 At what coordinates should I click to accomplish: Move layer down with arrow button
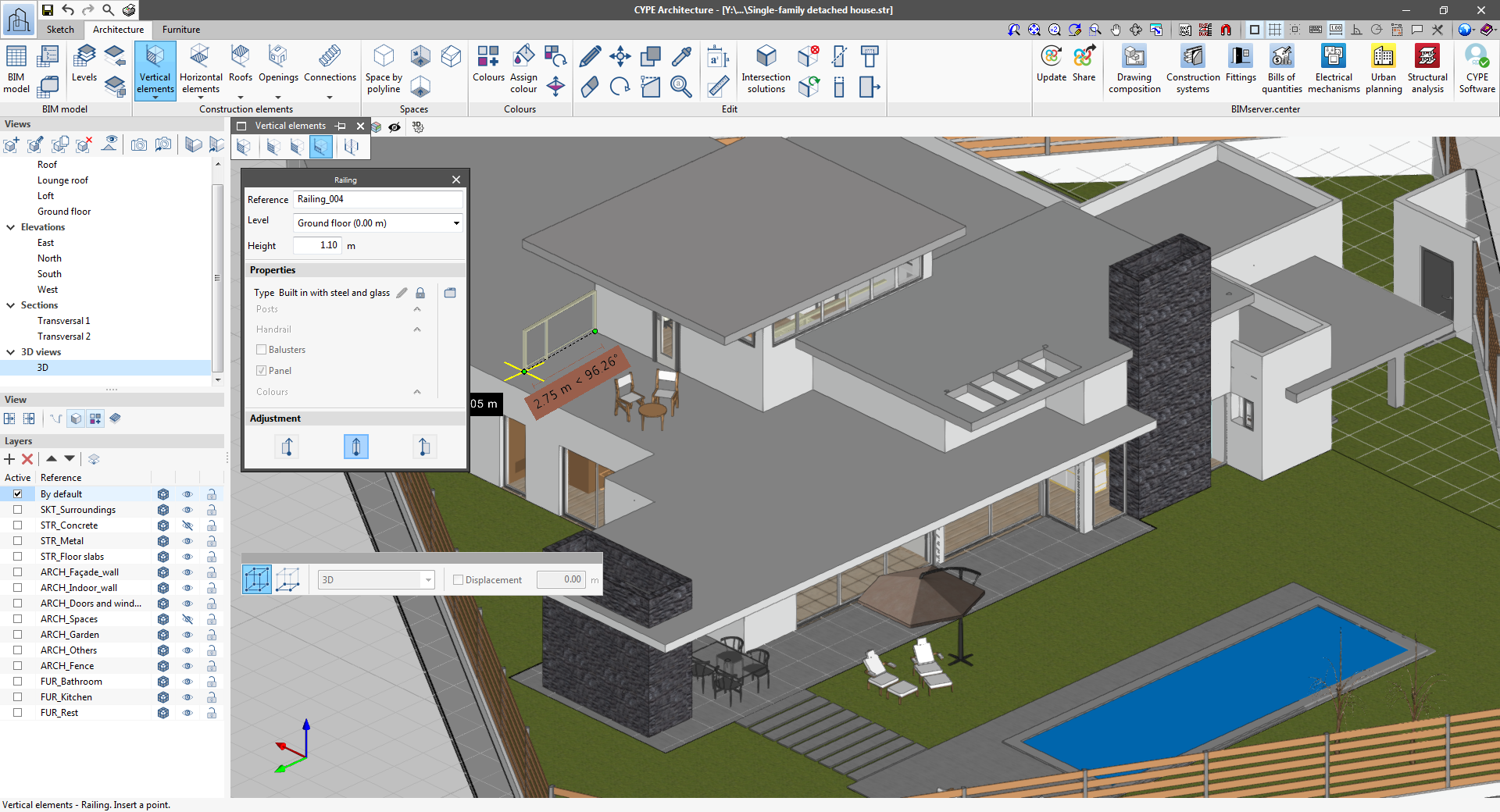tap(70, 459)
